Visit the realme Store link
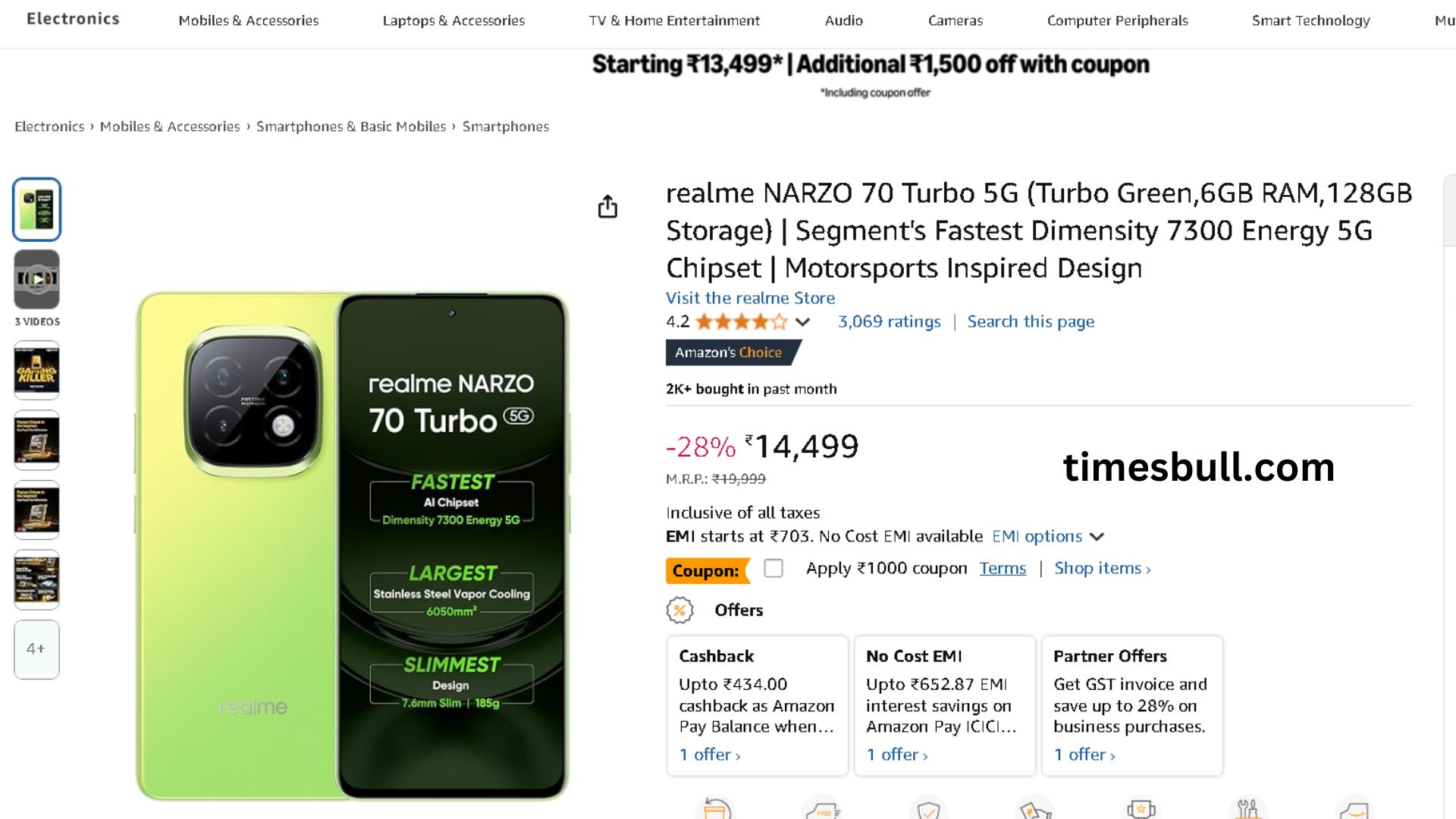 click(750, 298)
